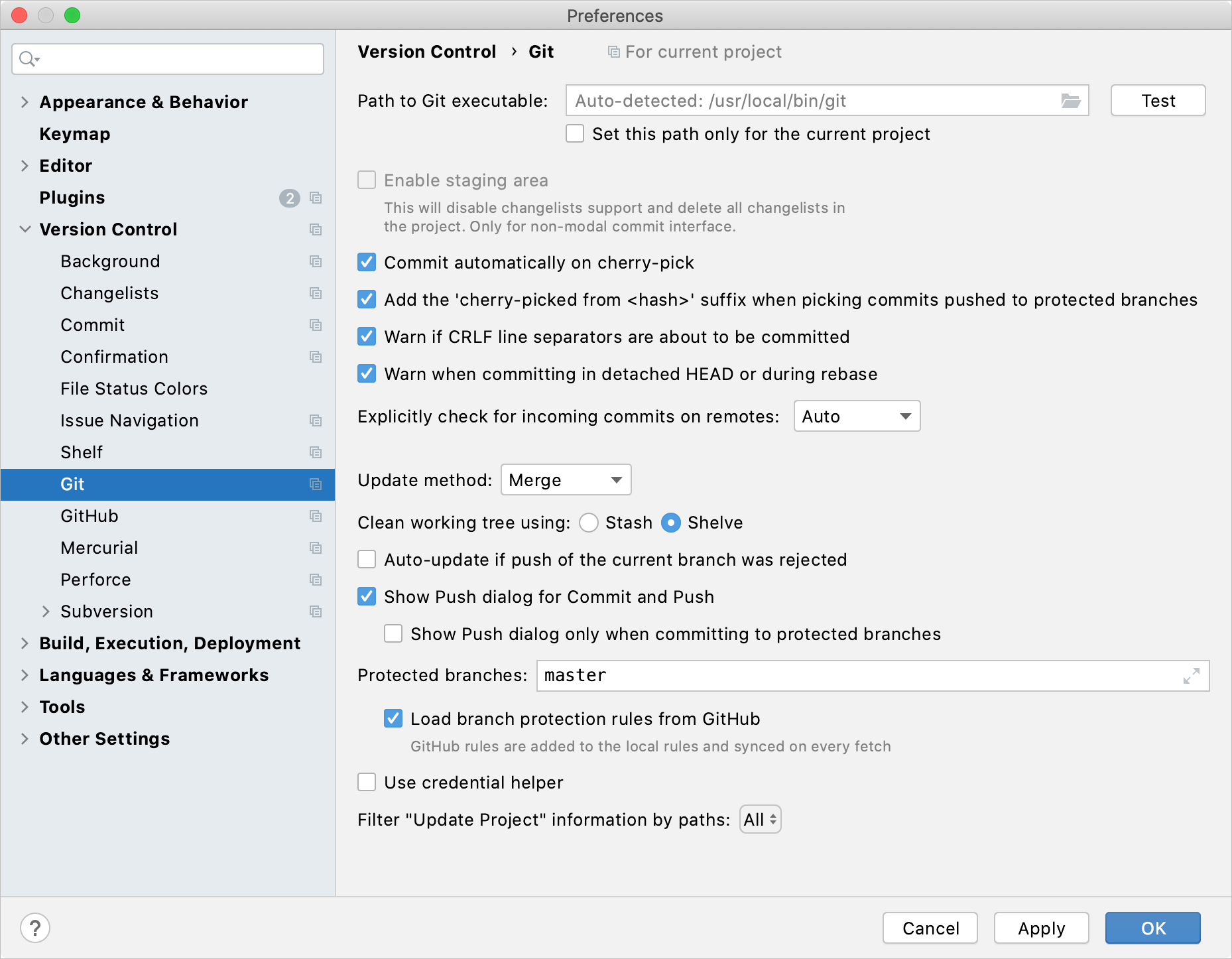Expand the Subversion node
Image resolution: width=1232 pixels, height=959 pixels.
click(46, 611)
